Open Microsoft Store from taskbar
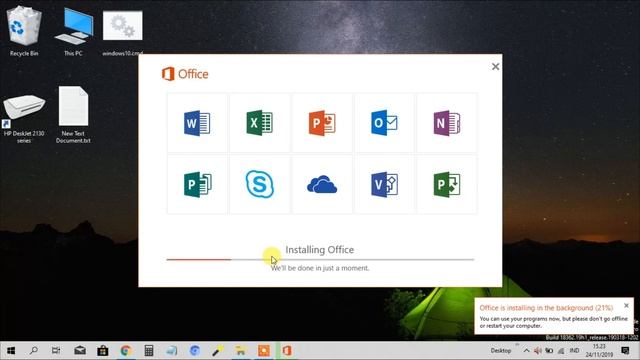The width and height of the screenshot is (640, 360). (102, 351)
